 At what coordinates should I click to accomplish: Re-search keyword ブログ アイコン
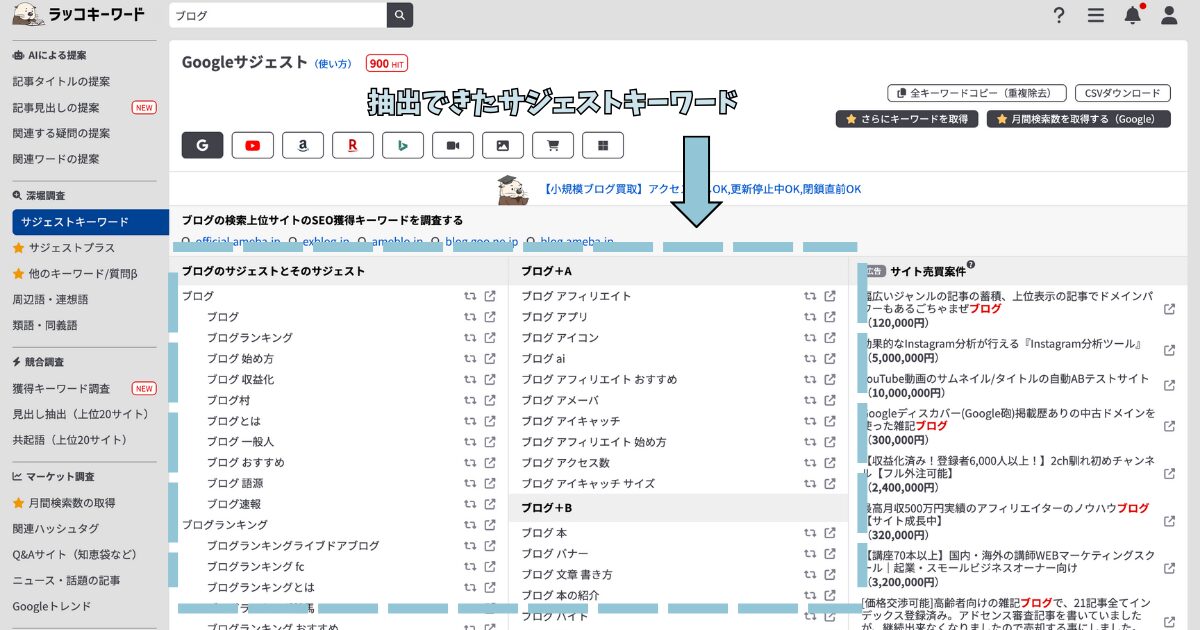[x=810, y=338]
